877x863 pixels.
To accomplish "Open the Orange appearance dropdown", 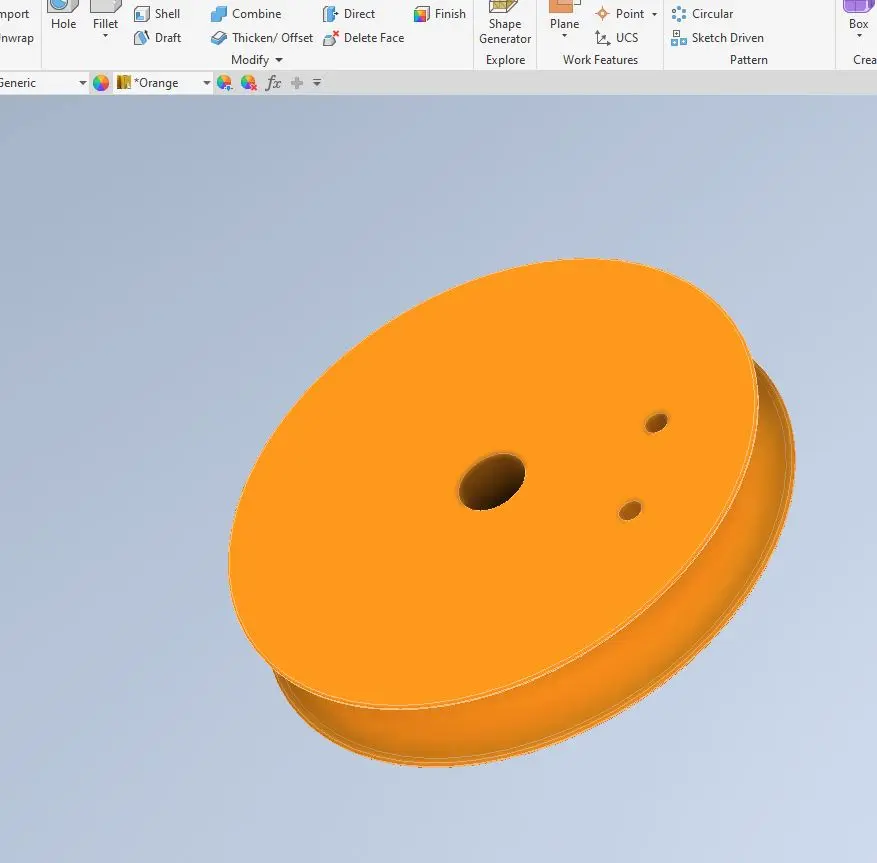I will pos(207,83).
